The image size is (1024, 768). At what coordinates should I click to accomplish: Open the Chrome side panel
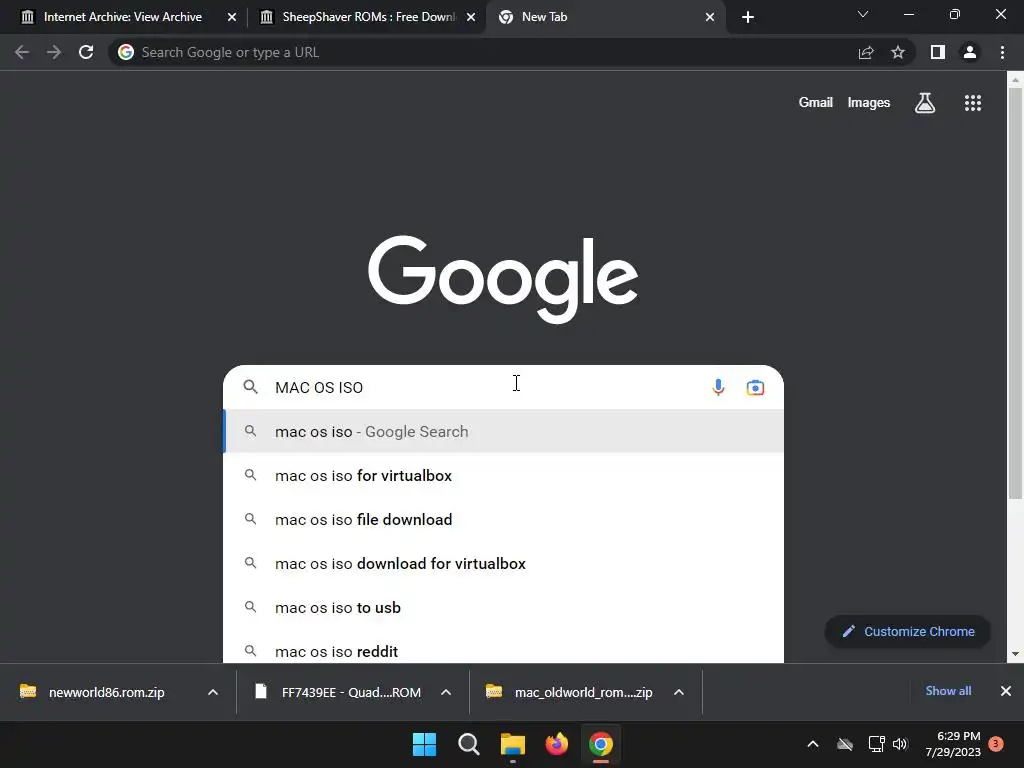pos(938,52)
